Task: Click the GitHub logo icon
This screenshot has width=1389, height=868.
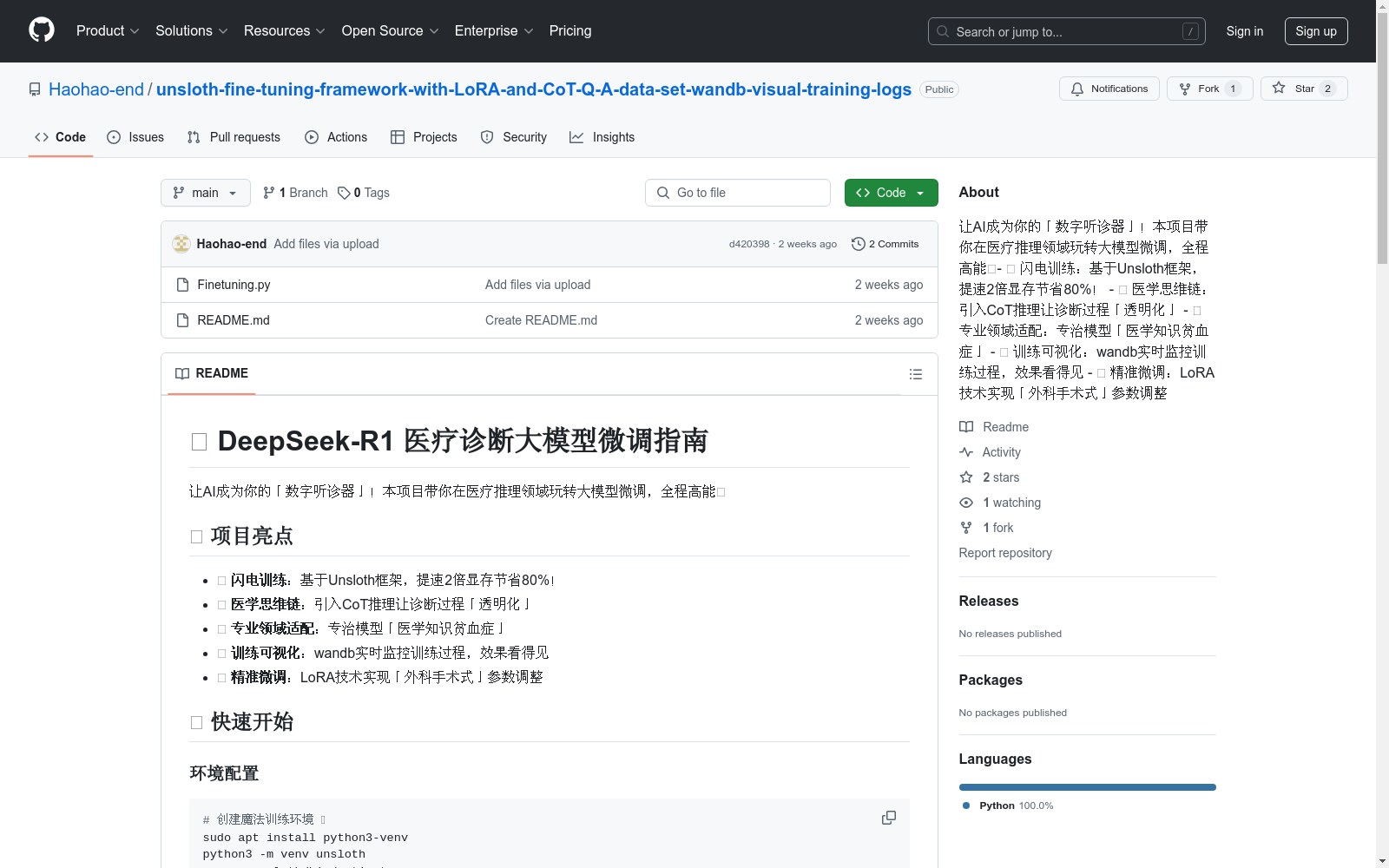Action: pyautogui.click(x=42, y=30)
